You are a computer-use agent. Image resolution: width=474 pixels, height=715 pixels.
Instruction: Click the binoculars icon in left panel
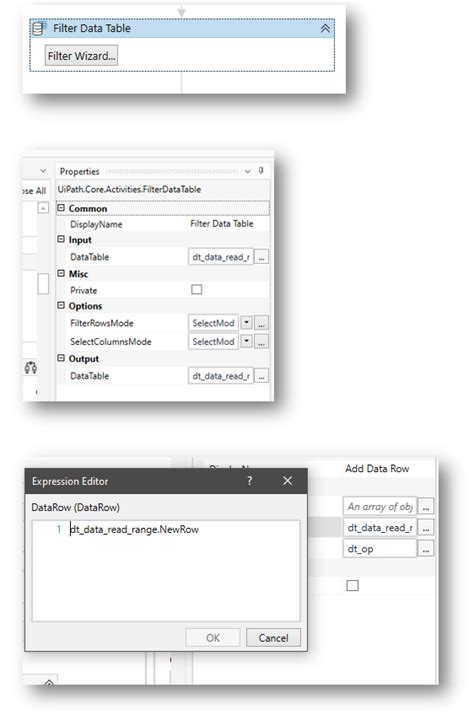(31, 367)
